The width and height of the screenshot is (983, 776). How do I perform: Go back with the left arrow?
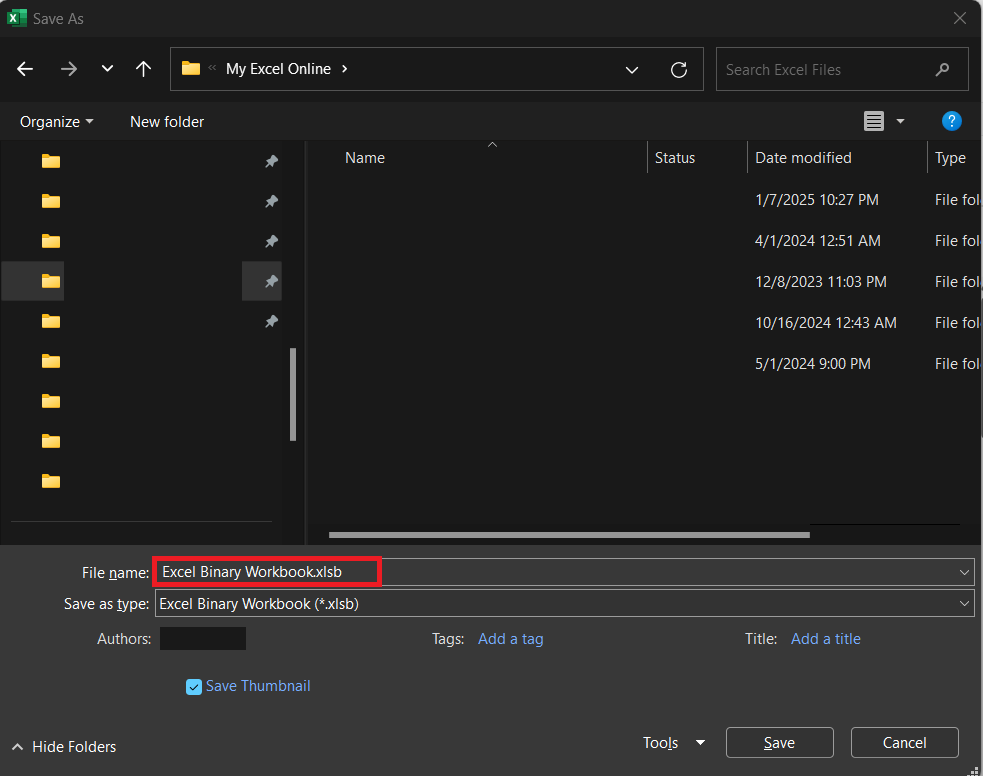(25, 69)
